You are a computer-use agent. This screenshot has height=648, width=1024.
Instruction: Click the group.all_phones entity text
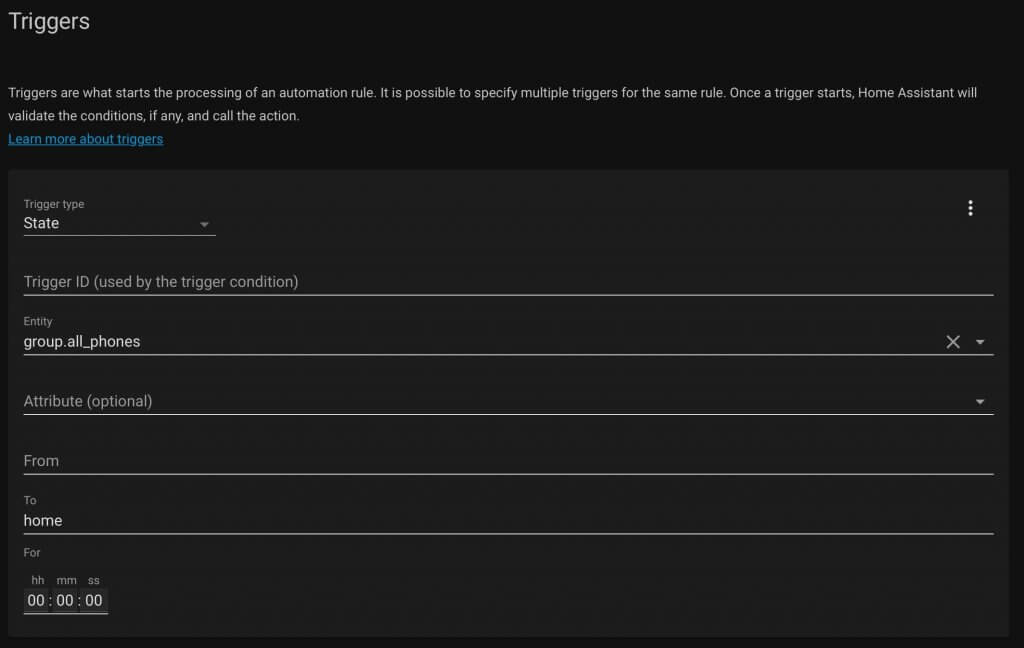point(82,342)
